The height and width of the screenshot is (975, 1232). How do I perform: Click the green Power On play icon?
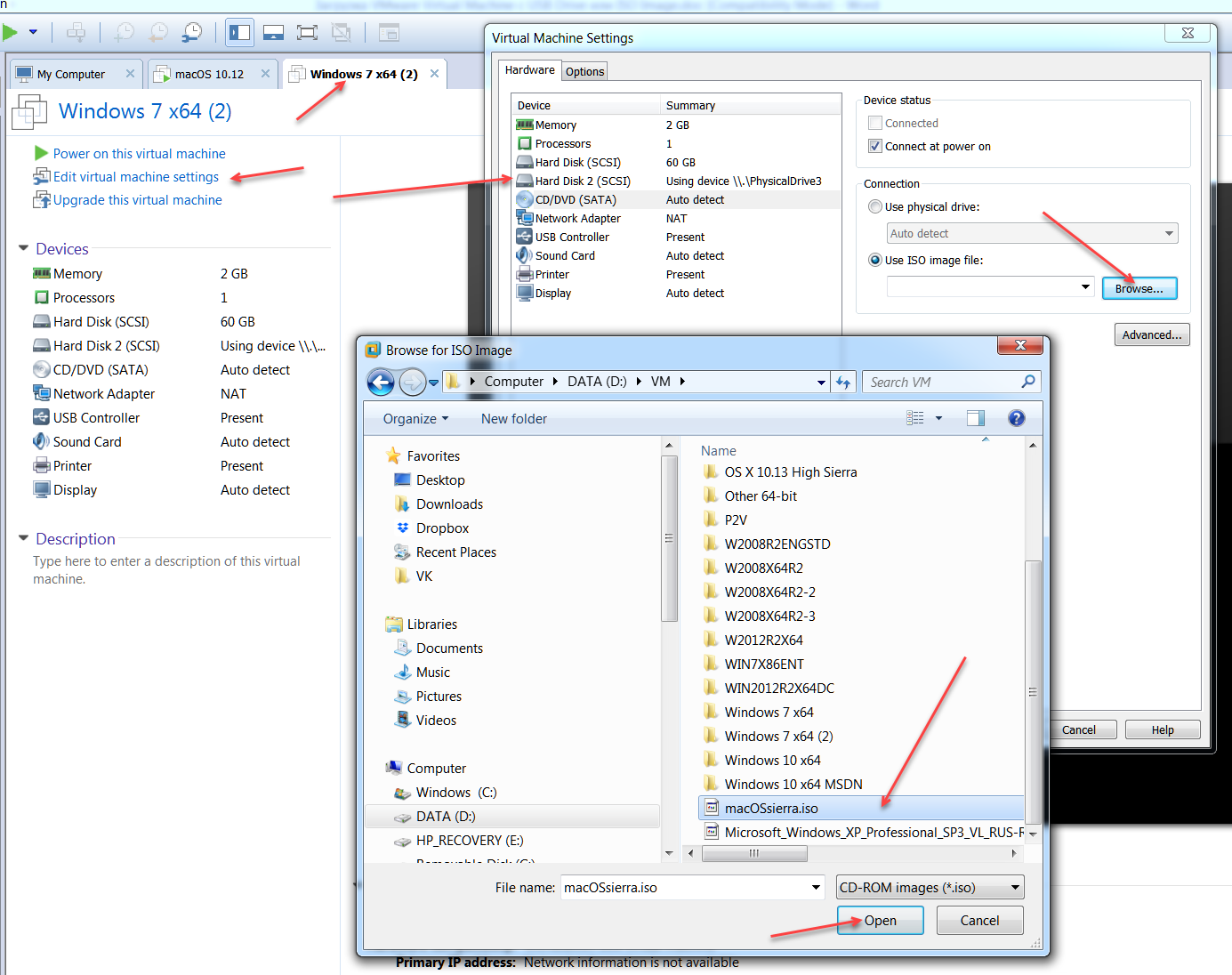coord(10,33)
